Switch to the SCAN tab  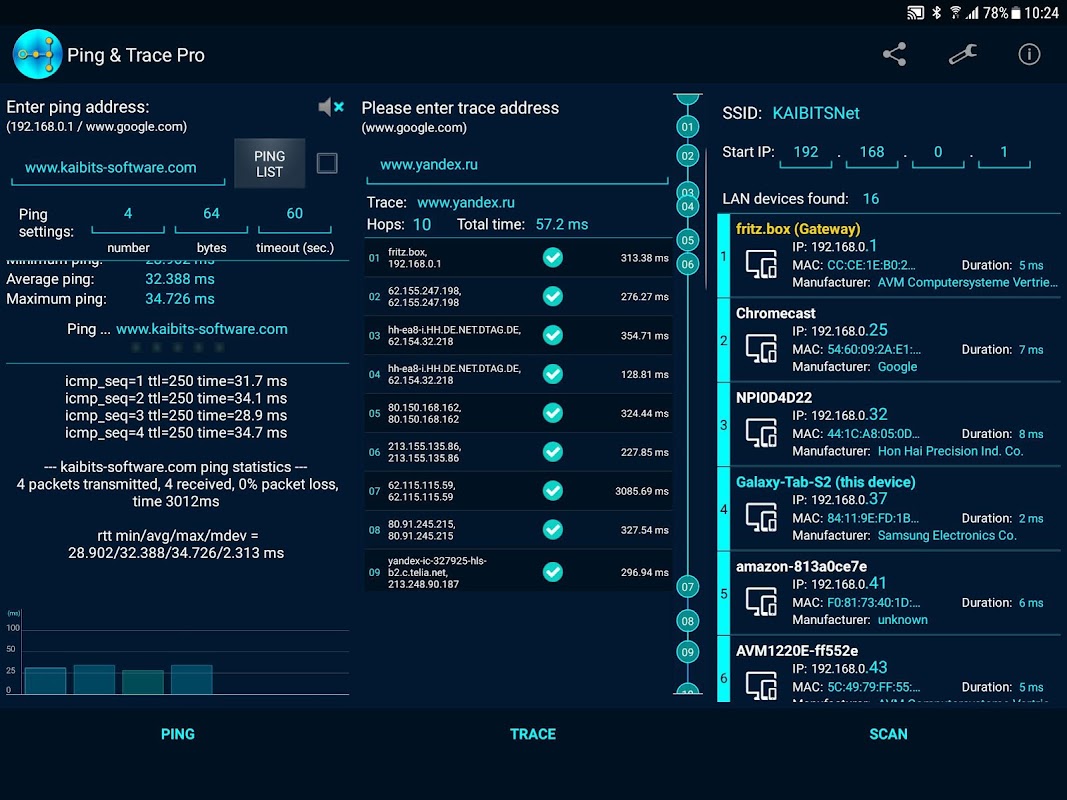888,734
